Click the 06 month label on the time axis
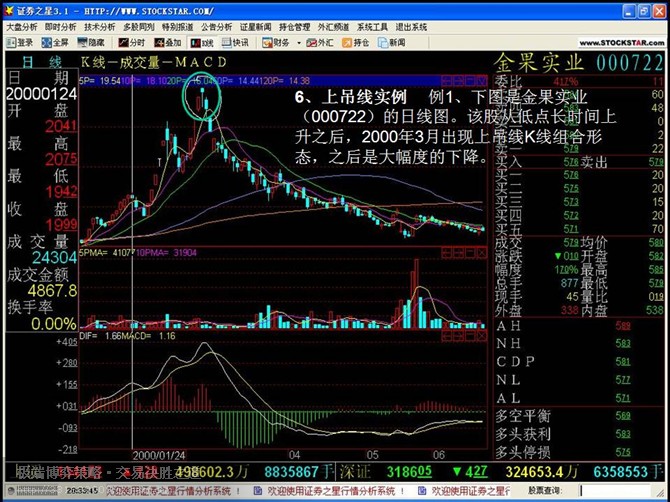 tap(439, 454)
